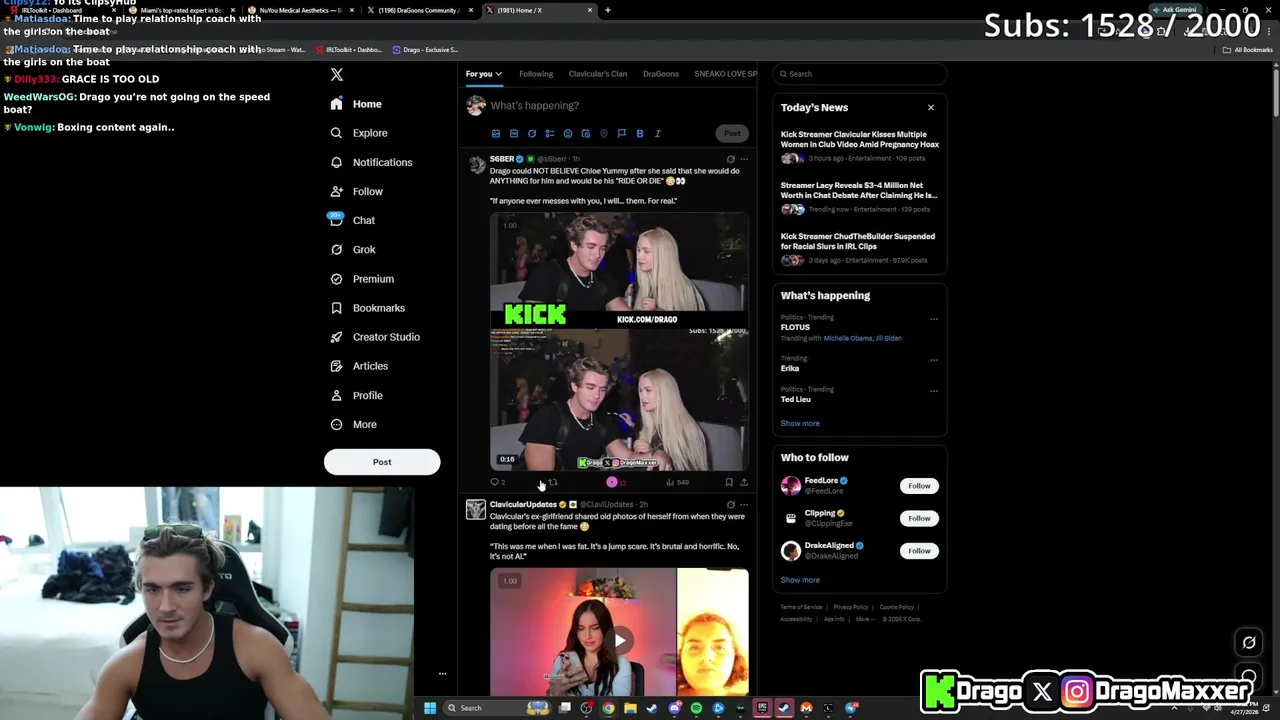Screen dimensions: 1280x720
Task: Open Grok assistant
Action: pos(353,249)
